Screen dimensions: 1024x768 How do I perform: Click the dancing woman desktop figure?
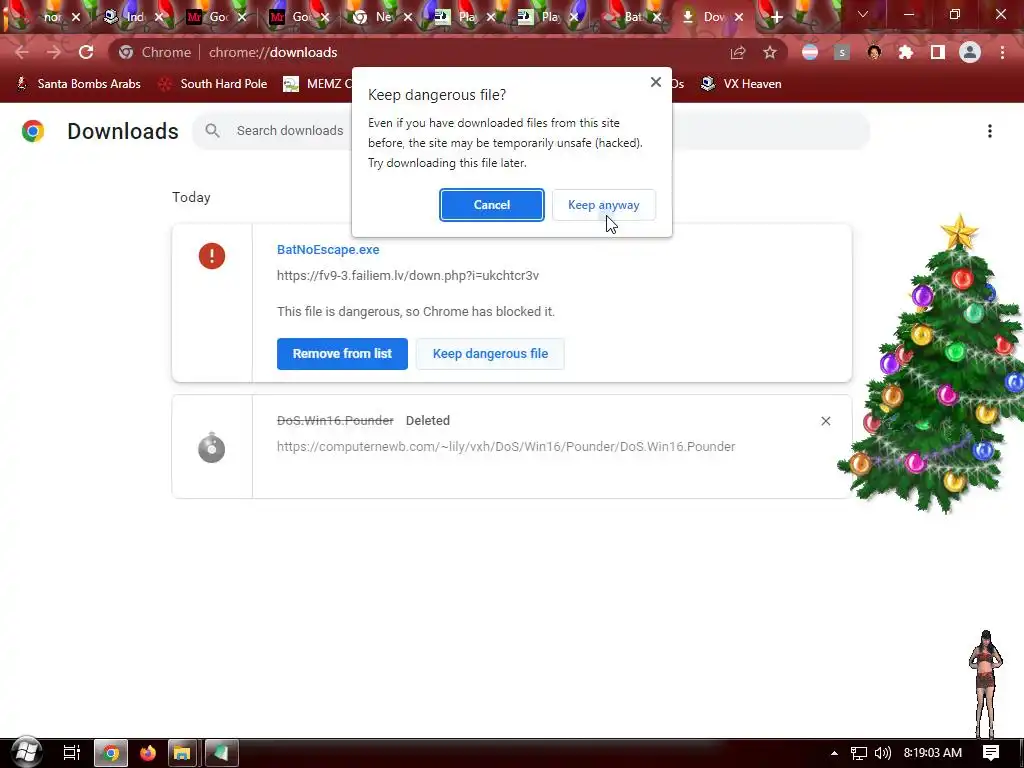[x=986, y=684]
